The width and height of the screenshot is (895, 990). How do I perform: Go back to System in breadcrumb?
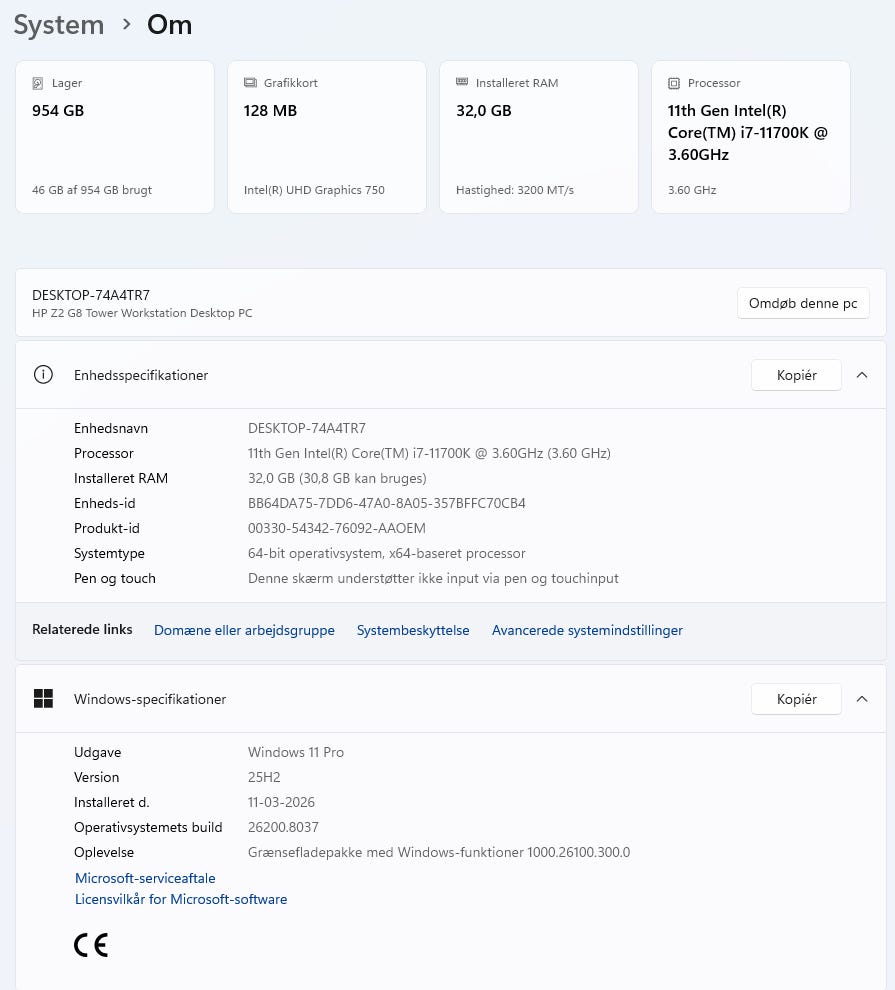[x=59, y=25]
